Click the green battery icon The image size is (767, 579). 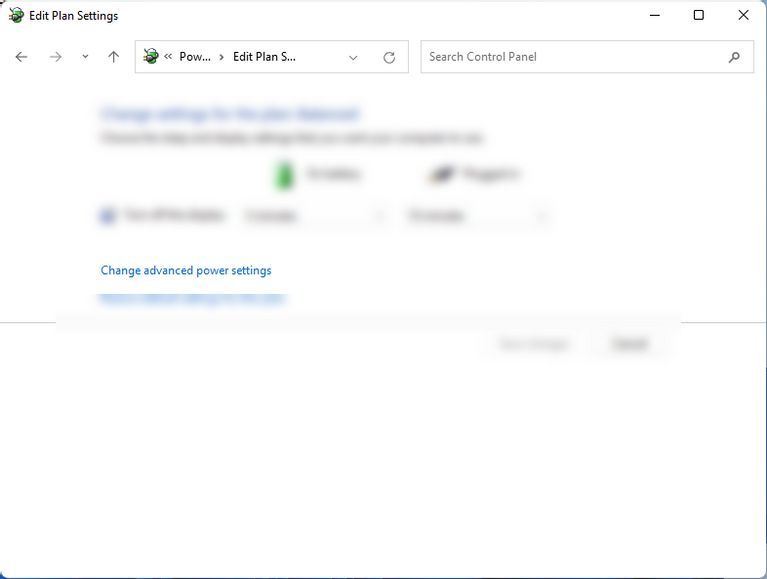click(286, 175)
